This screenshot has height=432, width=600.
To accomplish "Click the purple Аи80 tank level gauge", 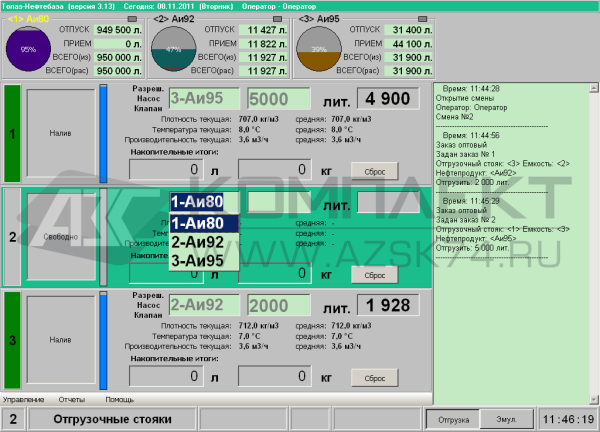I will [x=29, y=49].
